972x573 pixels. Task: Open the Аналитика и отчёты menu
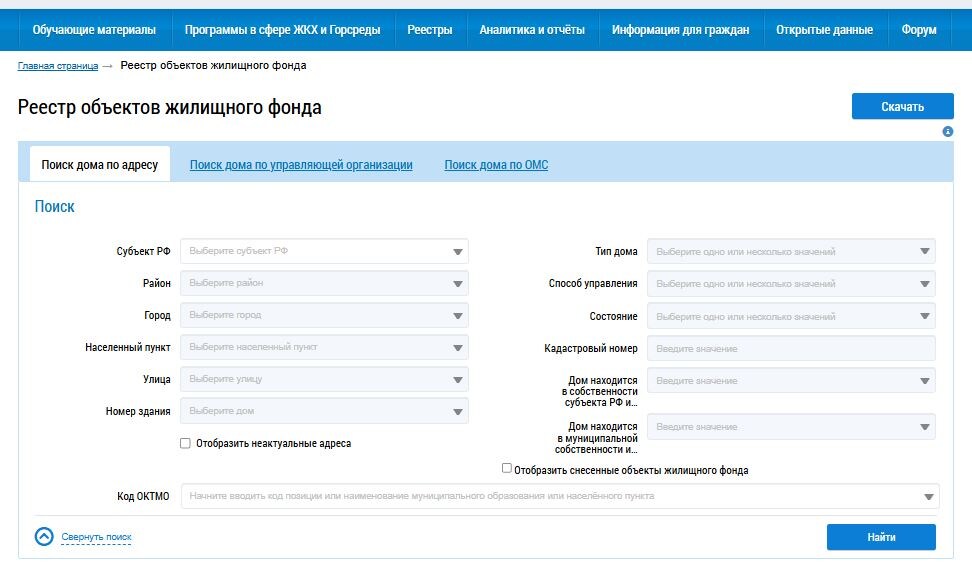coord(532,30)
